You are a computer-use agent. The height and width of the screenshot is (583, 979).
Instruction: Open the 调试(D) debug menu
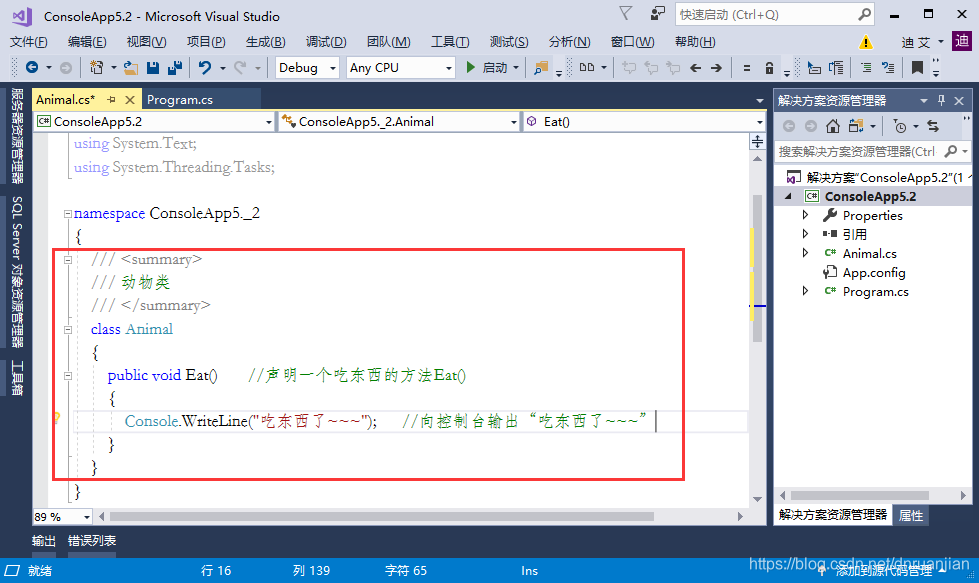click(x=326, y=42)
